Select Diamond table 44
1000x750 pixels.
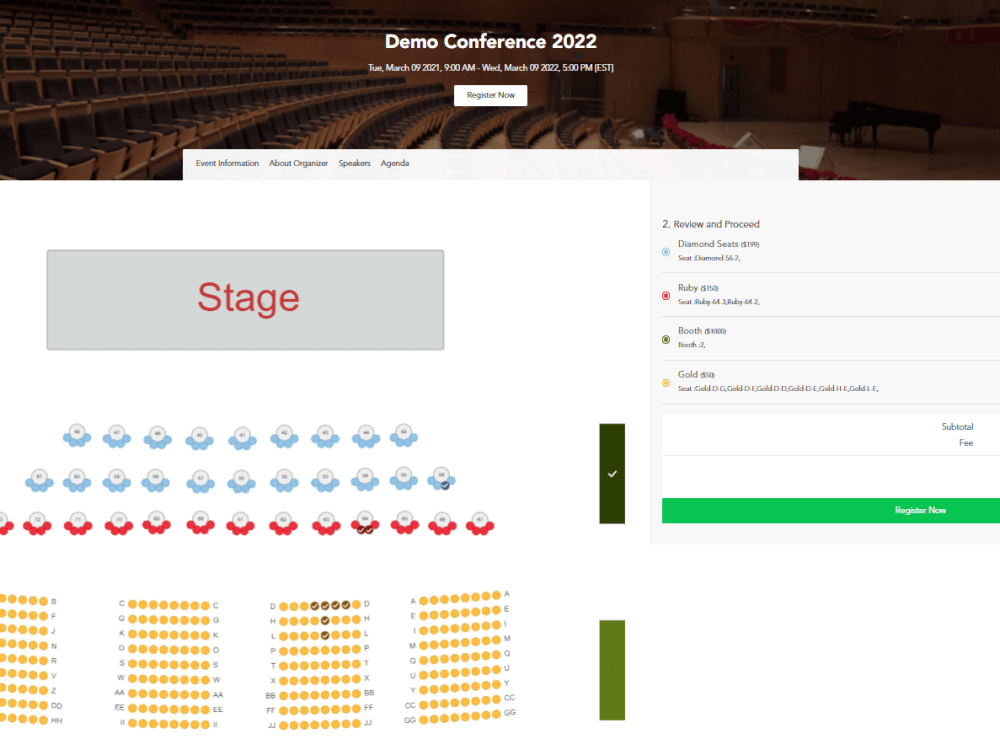coord(366,436)
